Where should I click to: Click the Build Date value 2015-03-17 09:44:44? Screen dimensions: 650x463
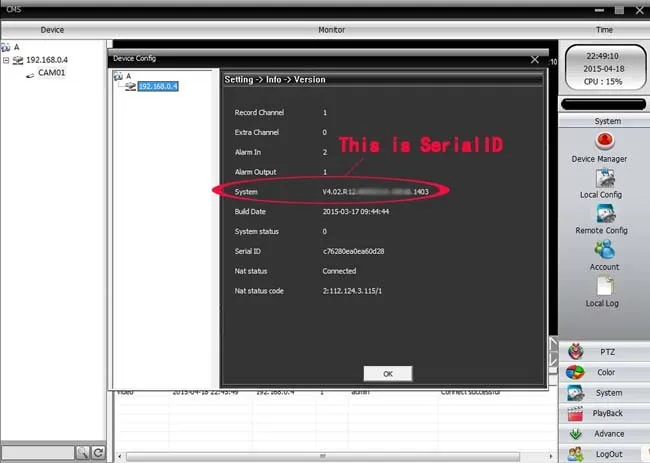(356, 211)
